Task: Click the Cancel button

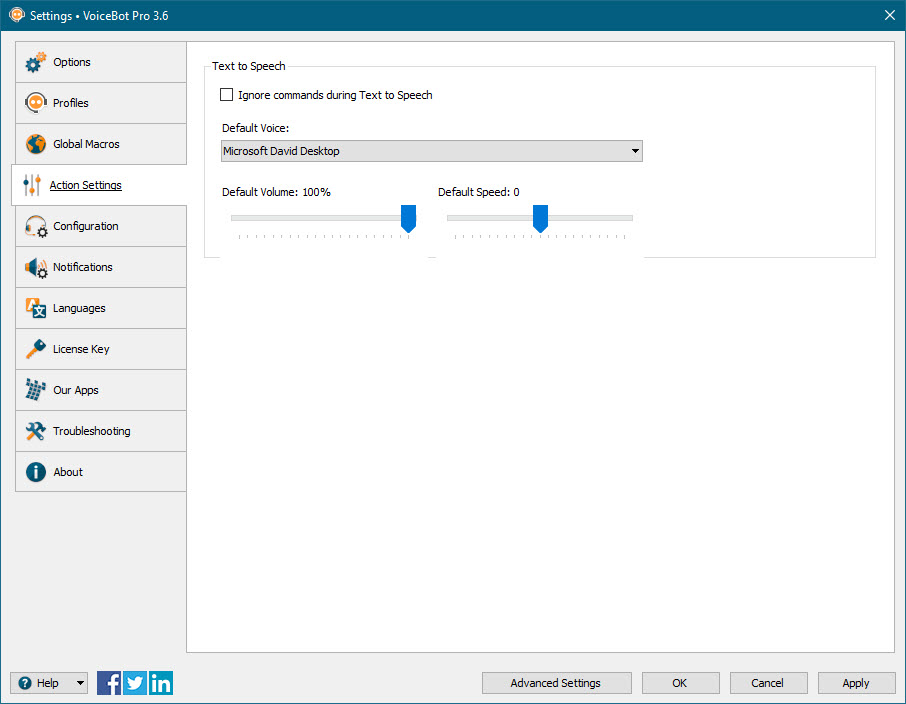Action: click(768, 683)
